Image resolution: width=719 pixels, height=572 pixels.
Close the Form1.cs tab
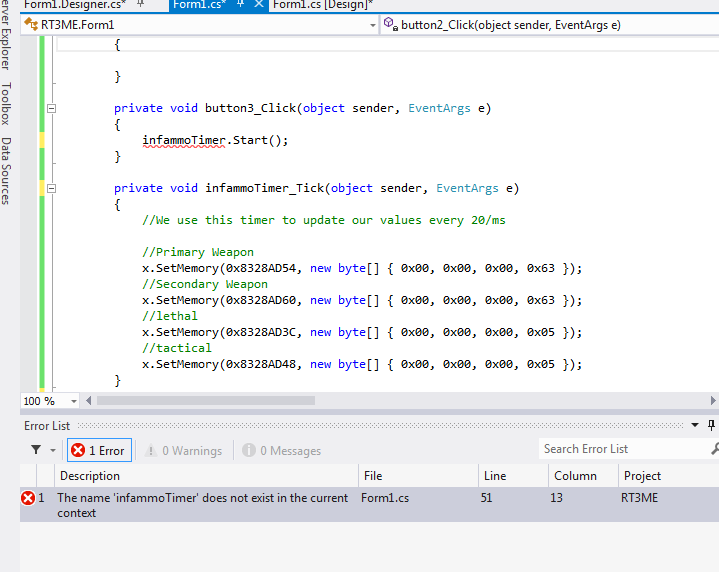pyautogui.click(x=259, y=5)
